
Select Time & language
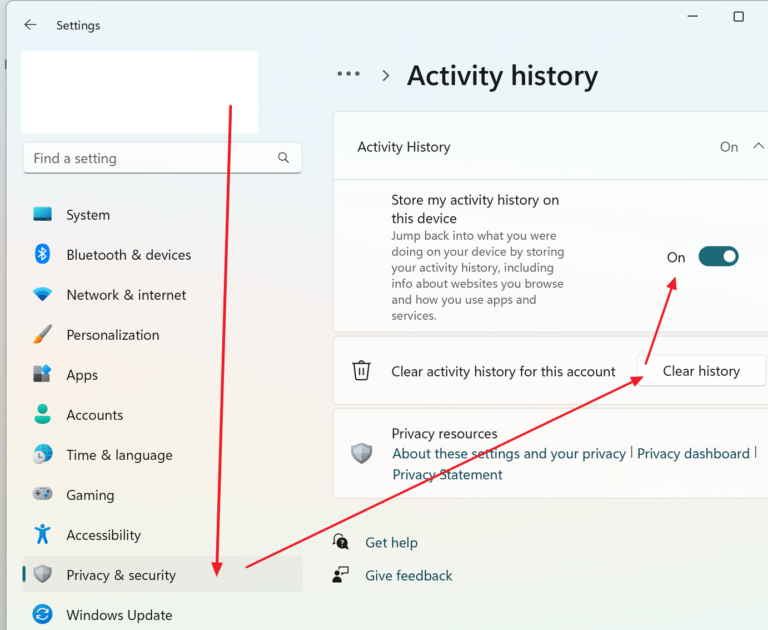coord(162,455)
